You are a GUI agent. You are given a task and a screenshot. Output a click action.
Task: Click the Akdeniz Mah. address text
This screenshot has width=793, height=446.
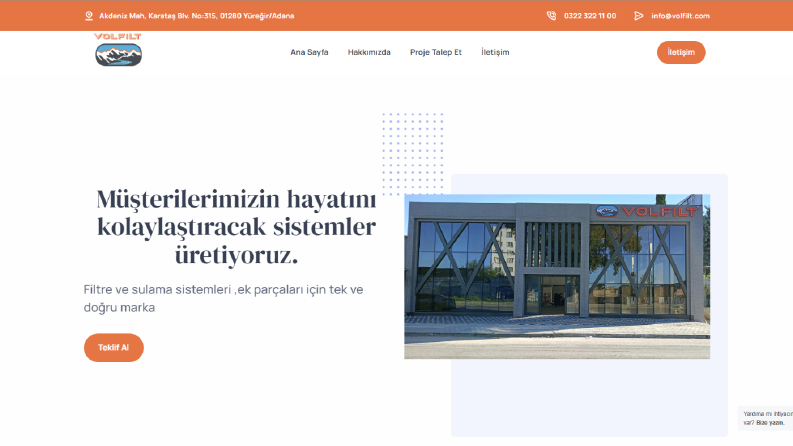pyautogui.click(x=197, y=16)
